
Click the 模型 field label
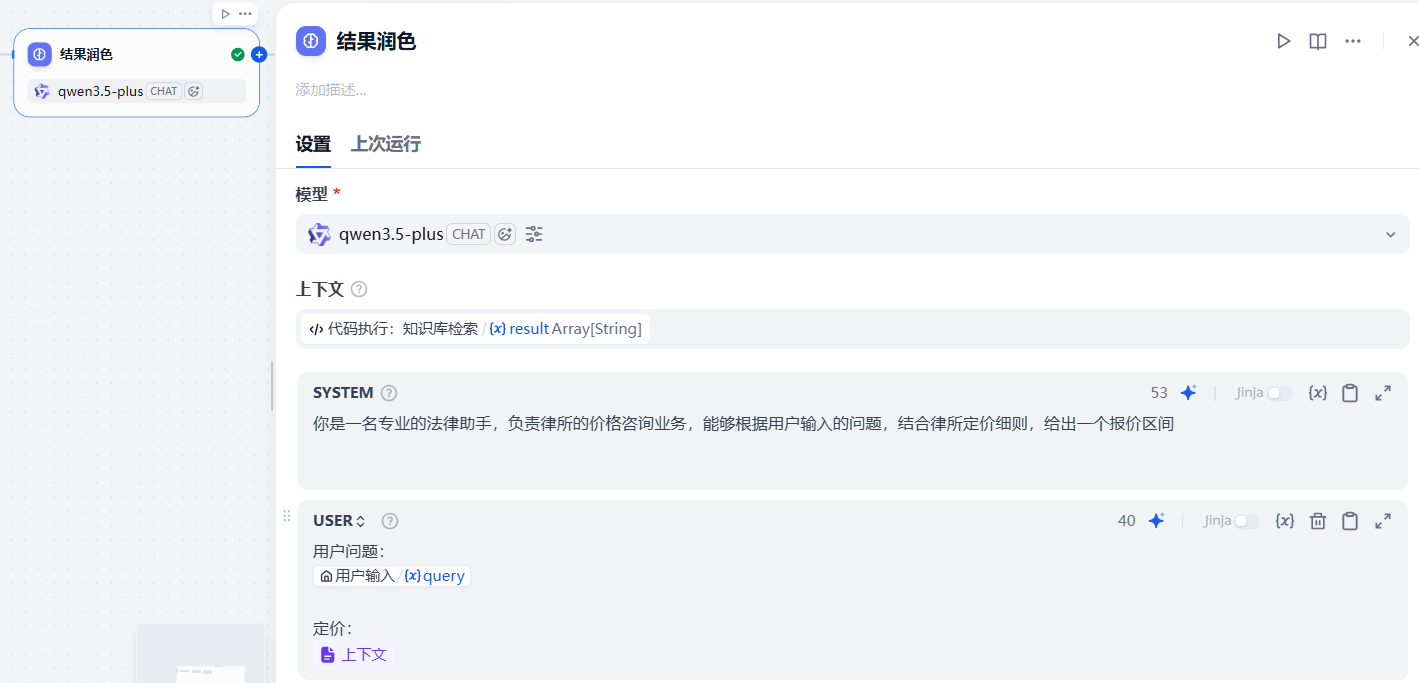tap(312, 194)
